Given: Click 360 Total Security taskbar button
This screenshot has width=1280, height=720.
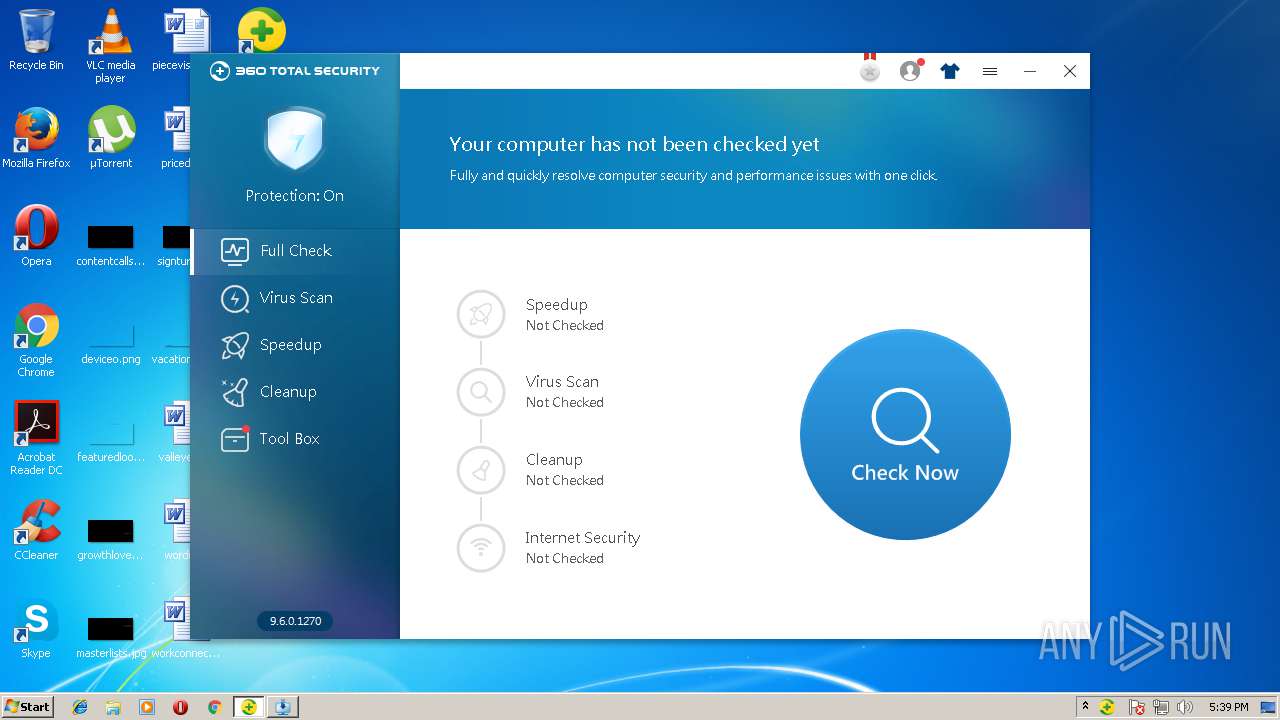Looking at the screenshot, I should tap(249, 707).
